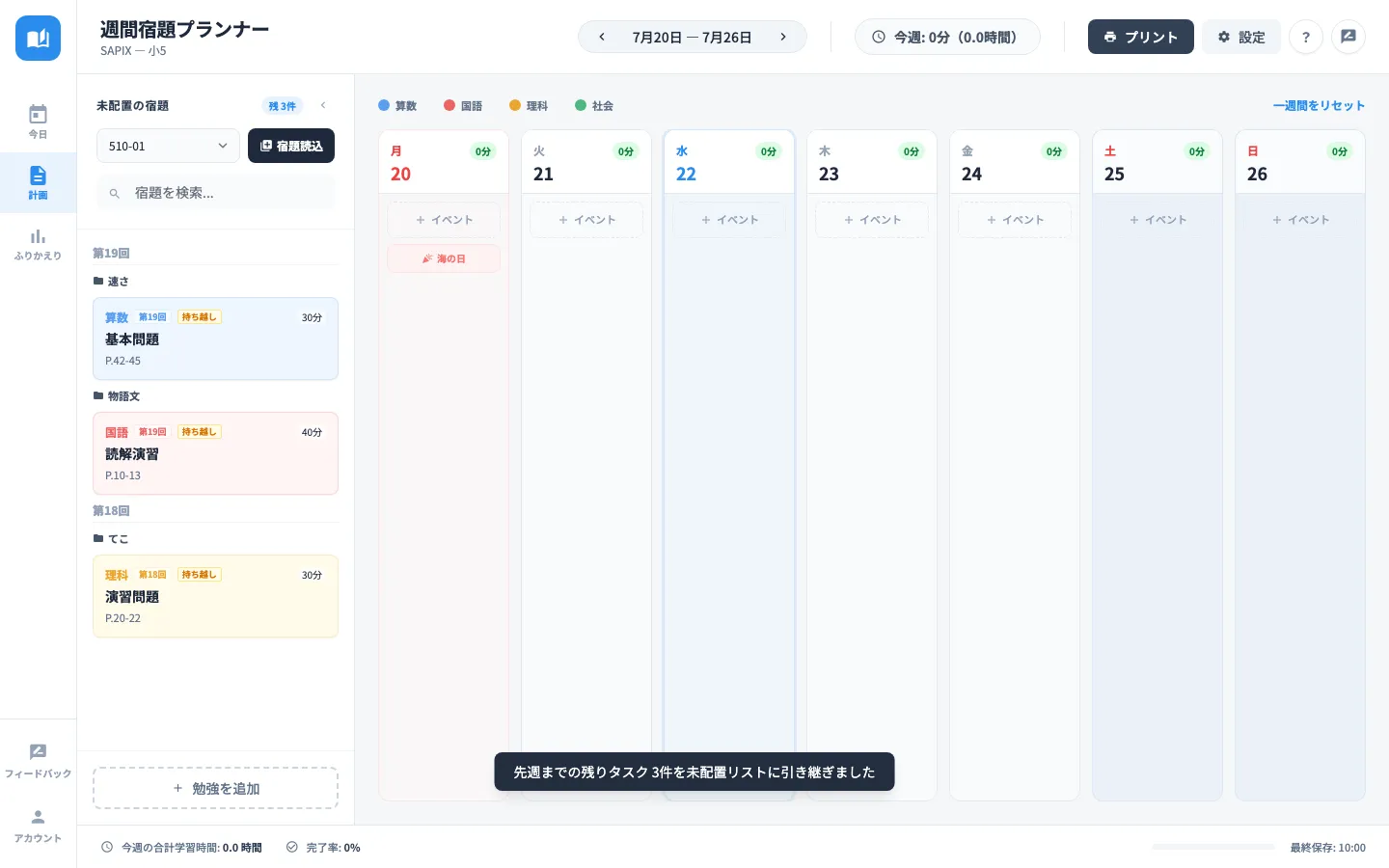Toggle the 社会 subject filter

point(594,105)
